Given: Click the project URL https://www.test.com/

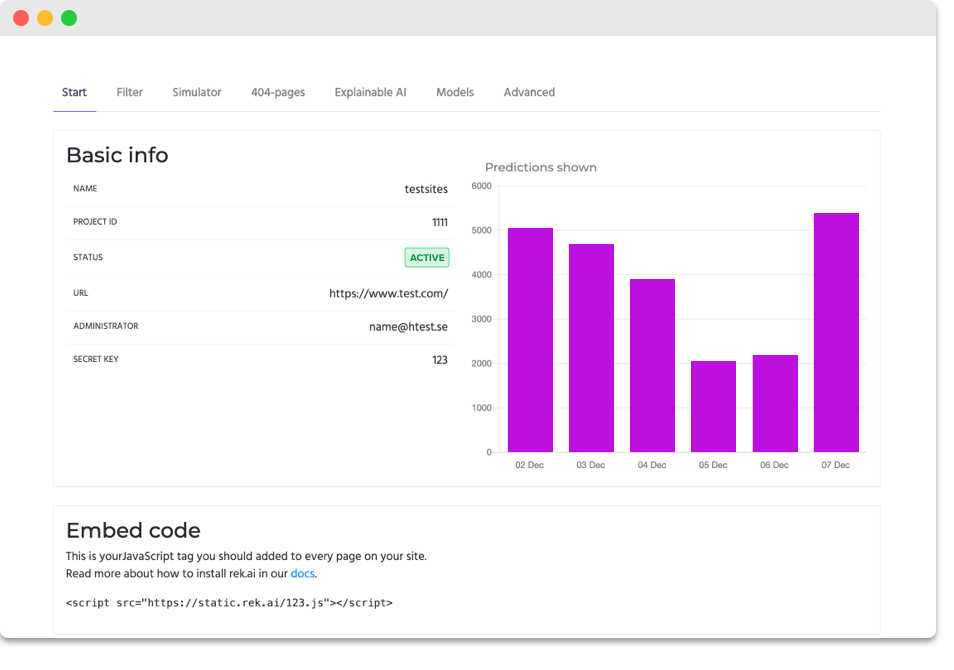Looking at the screenshot, I should click(x=388, y=294).
